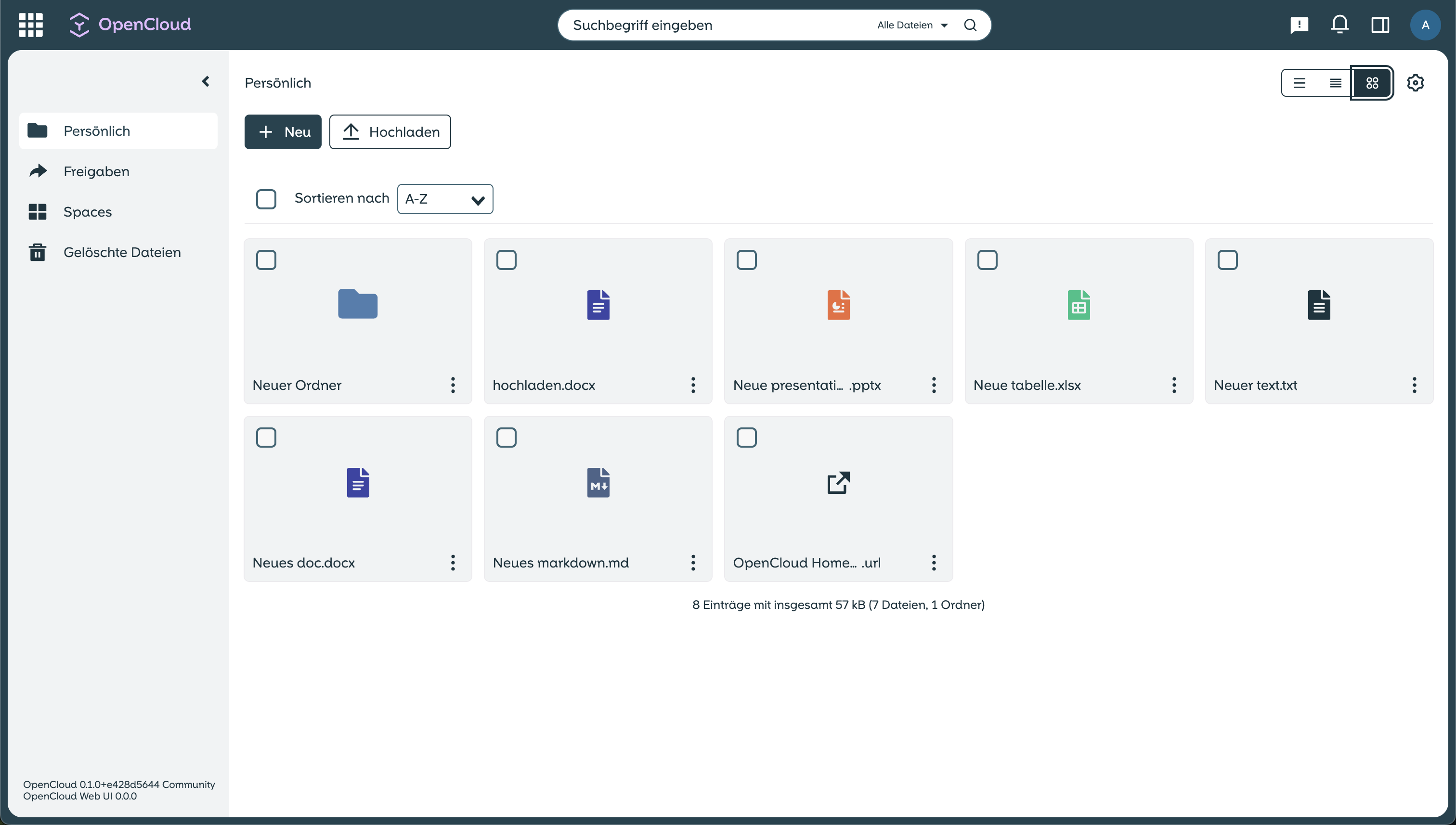Open Neues doc.docx document icon
The width and height of the screenshot is (1456, 825).
pos(358,483)
